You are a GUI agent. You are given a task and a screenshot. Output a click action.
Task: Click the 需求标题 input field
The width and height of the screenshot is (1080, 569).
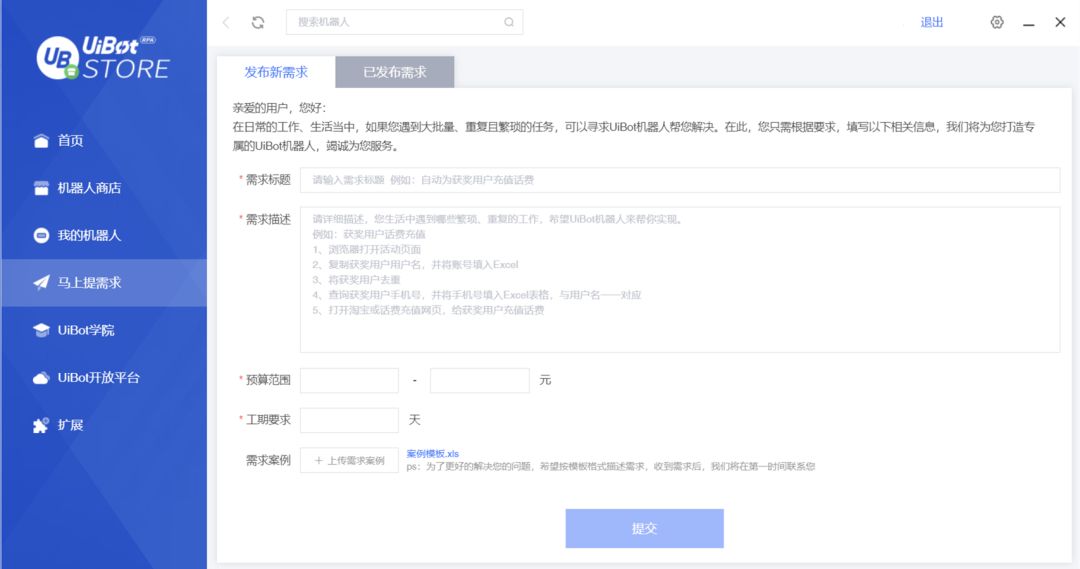[680, 180]
